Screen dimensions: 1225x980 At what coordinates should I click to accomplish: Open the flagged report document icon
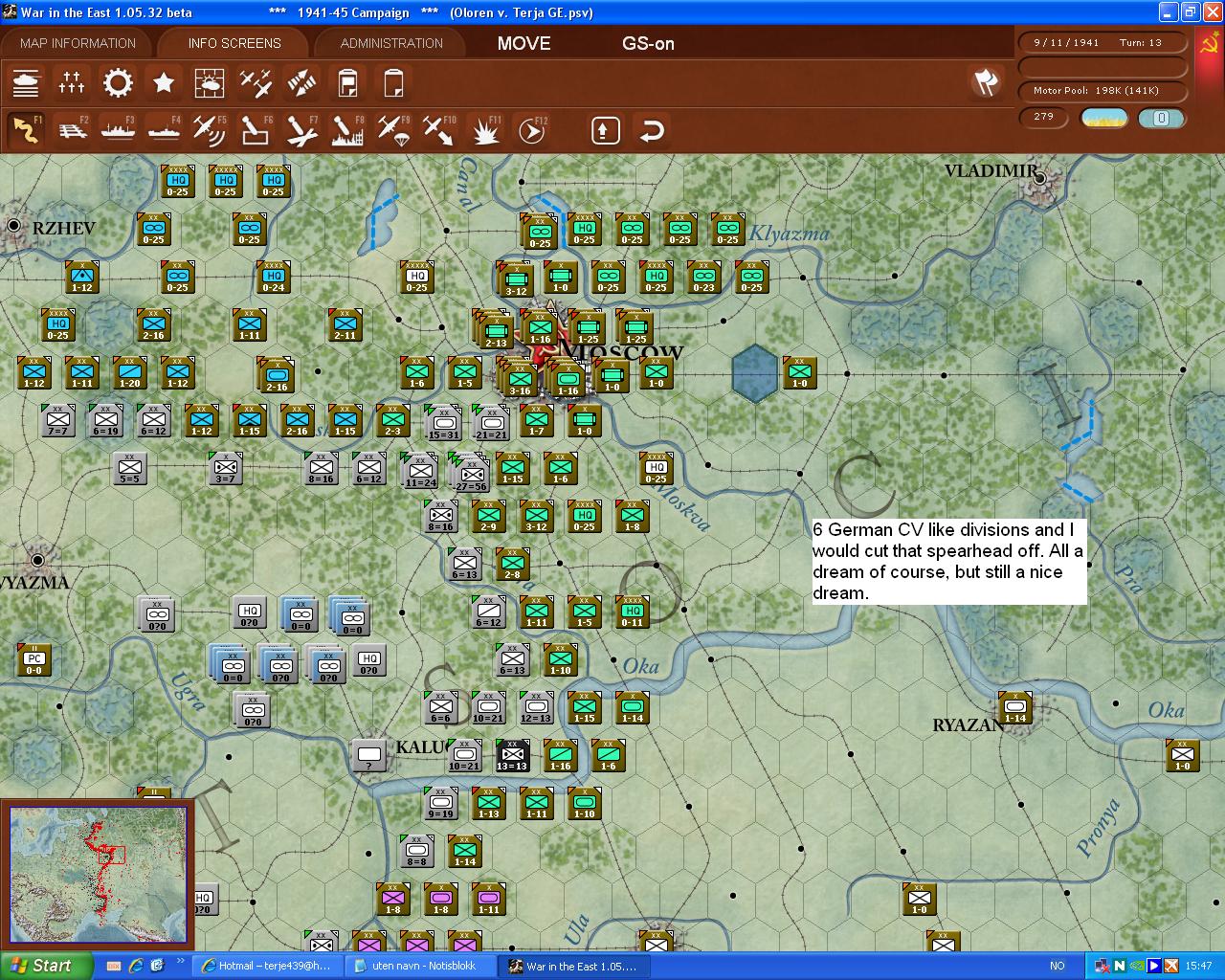347,83
